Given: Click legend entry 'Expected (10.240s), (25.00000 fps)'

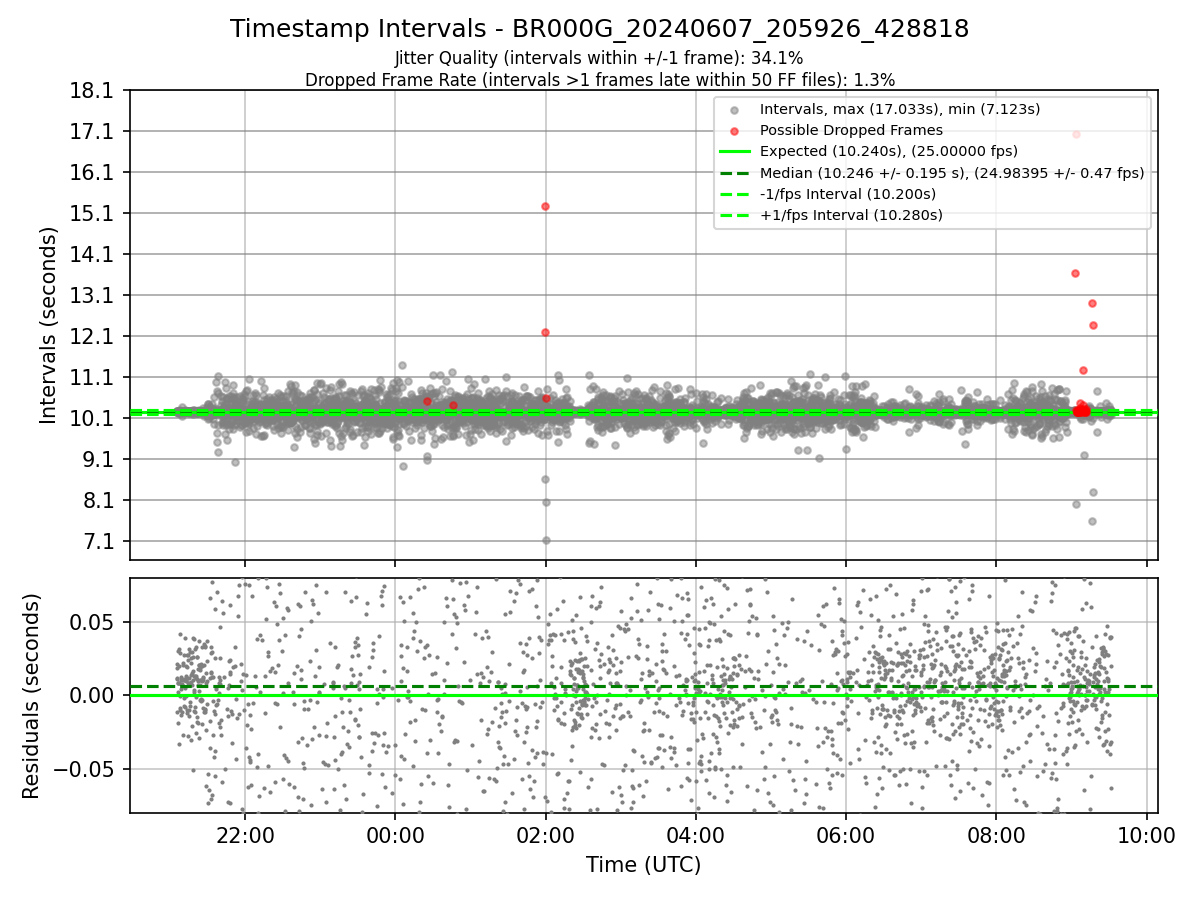Looking at the screenshot, I should pyautogui.click(x=889, y=151).
